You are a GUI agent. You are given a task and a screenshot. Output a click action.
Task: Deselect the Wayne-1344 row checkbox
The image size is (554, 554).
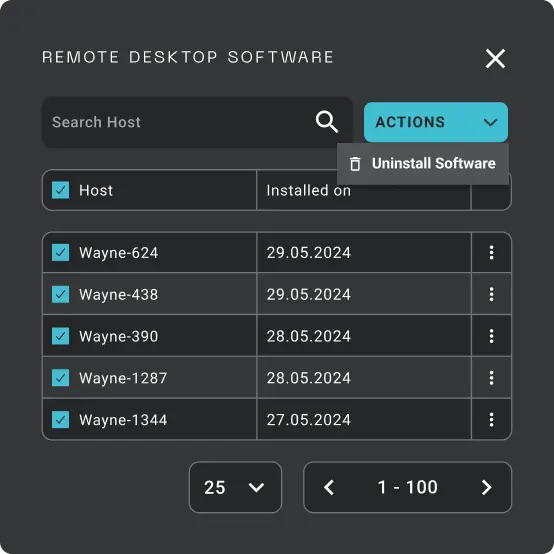coord(60,420)
